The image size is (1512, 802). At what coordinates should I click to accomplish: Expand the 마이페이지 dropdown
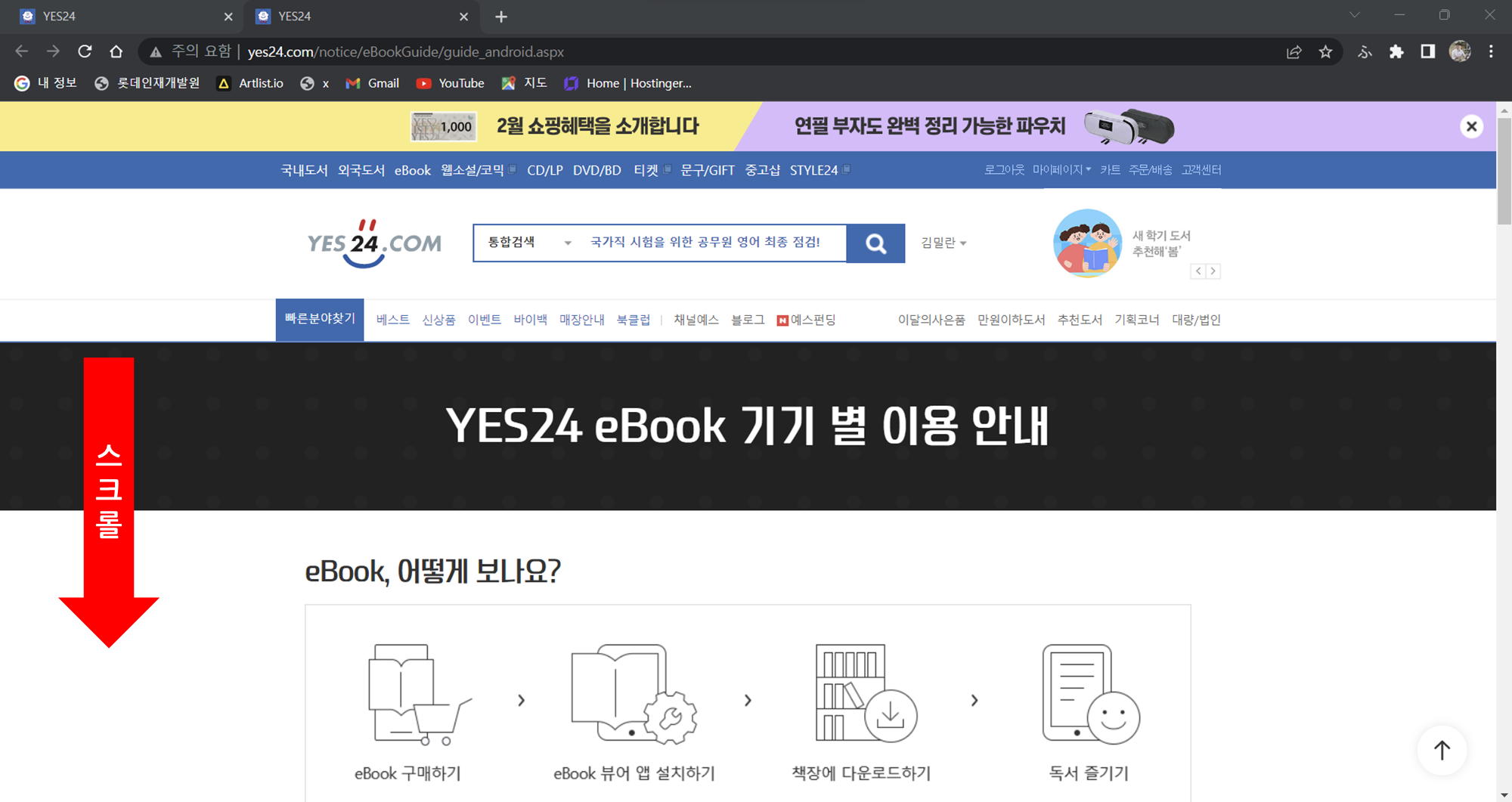tap(1061, 170)
